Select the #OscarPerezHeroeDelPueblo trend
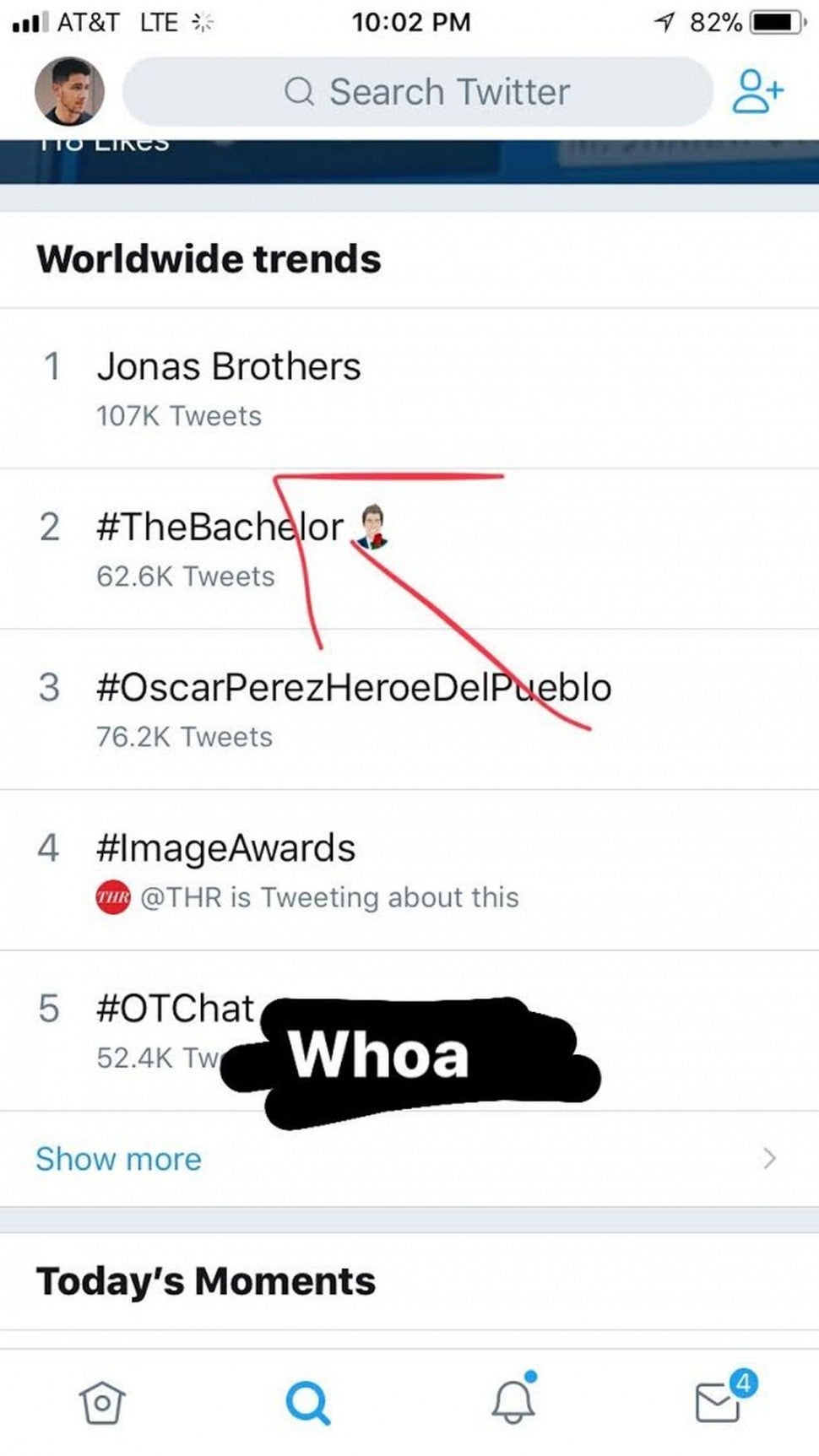Image resolution: width=819 pixels, height=1456 pixels. click(x=353, y=688)
